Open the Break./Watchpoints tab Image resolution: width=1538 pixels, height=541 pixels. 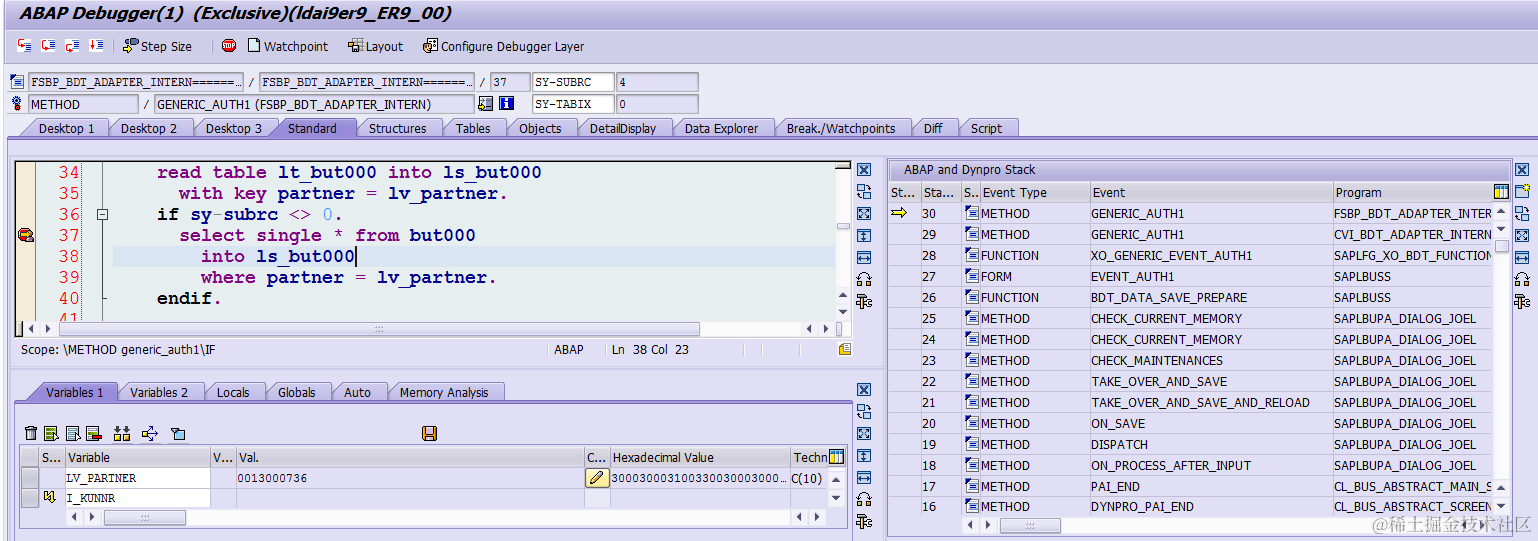coord(841,128)
